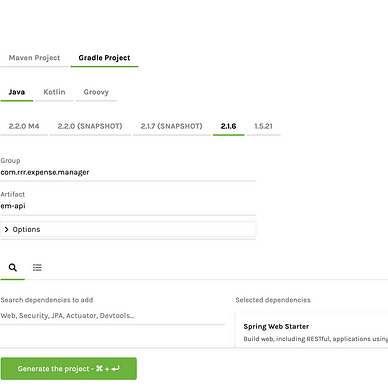Click the Search dependencies input field
The width and height of the screenshot is (388, 388).
click(x=113, y=316)
